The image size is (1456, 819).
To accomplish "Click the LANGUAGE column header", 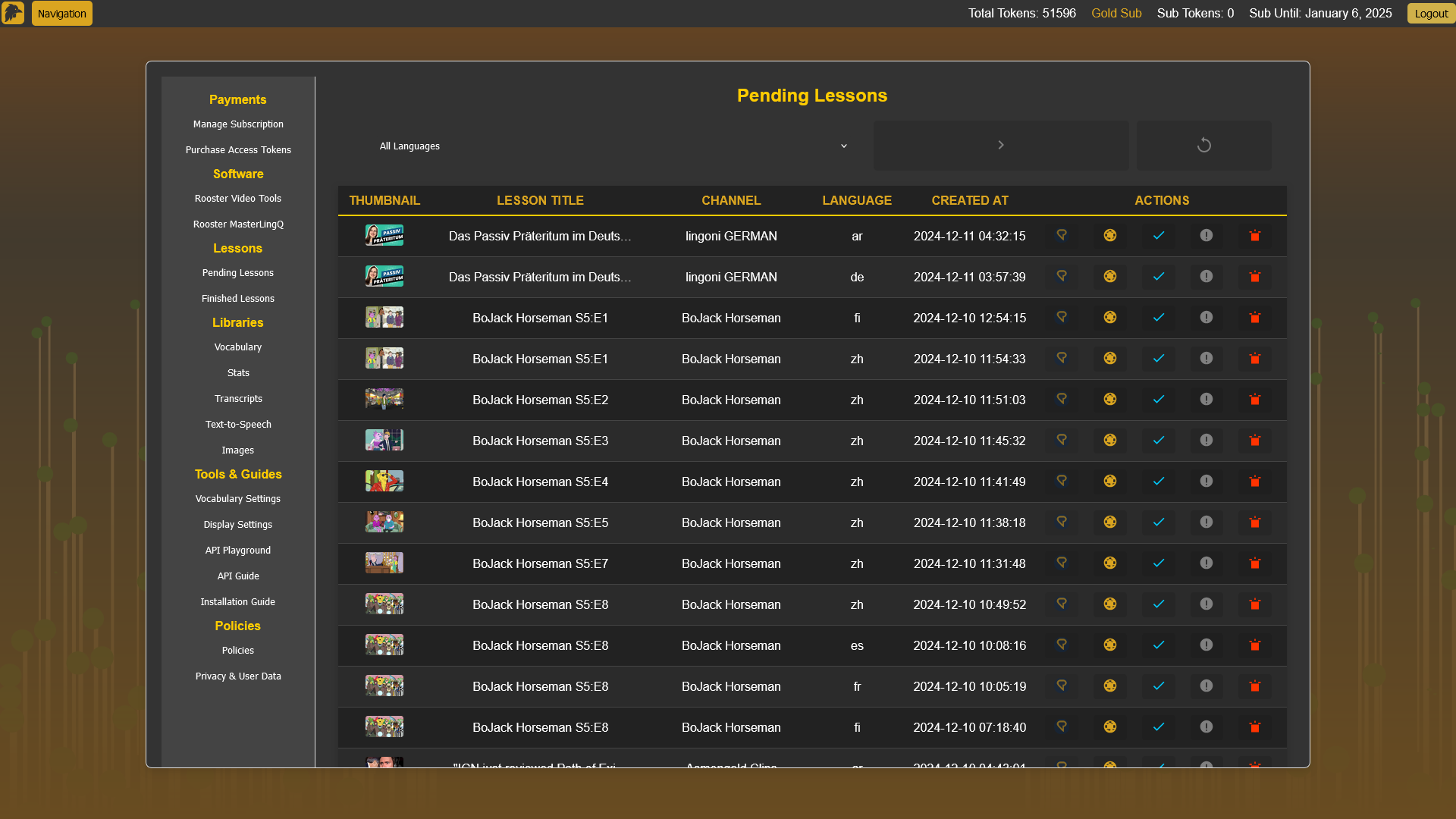I will point(857,200).
